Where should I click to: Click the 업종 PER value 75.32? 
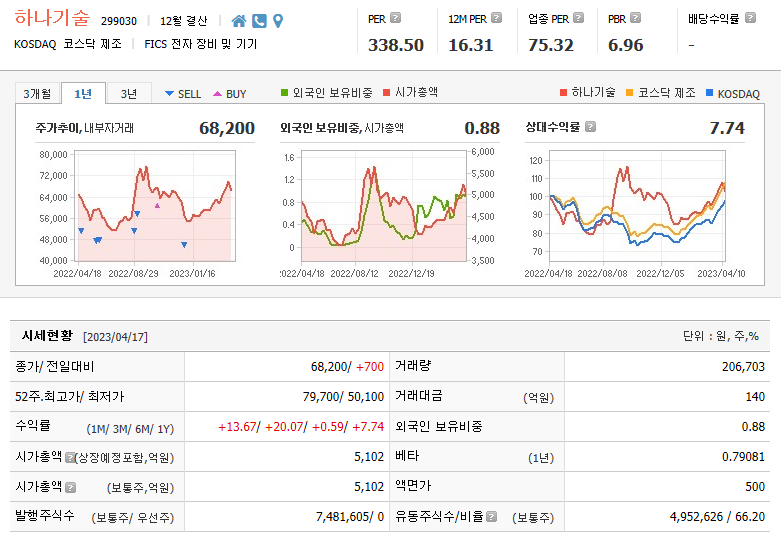coord(551,45)
